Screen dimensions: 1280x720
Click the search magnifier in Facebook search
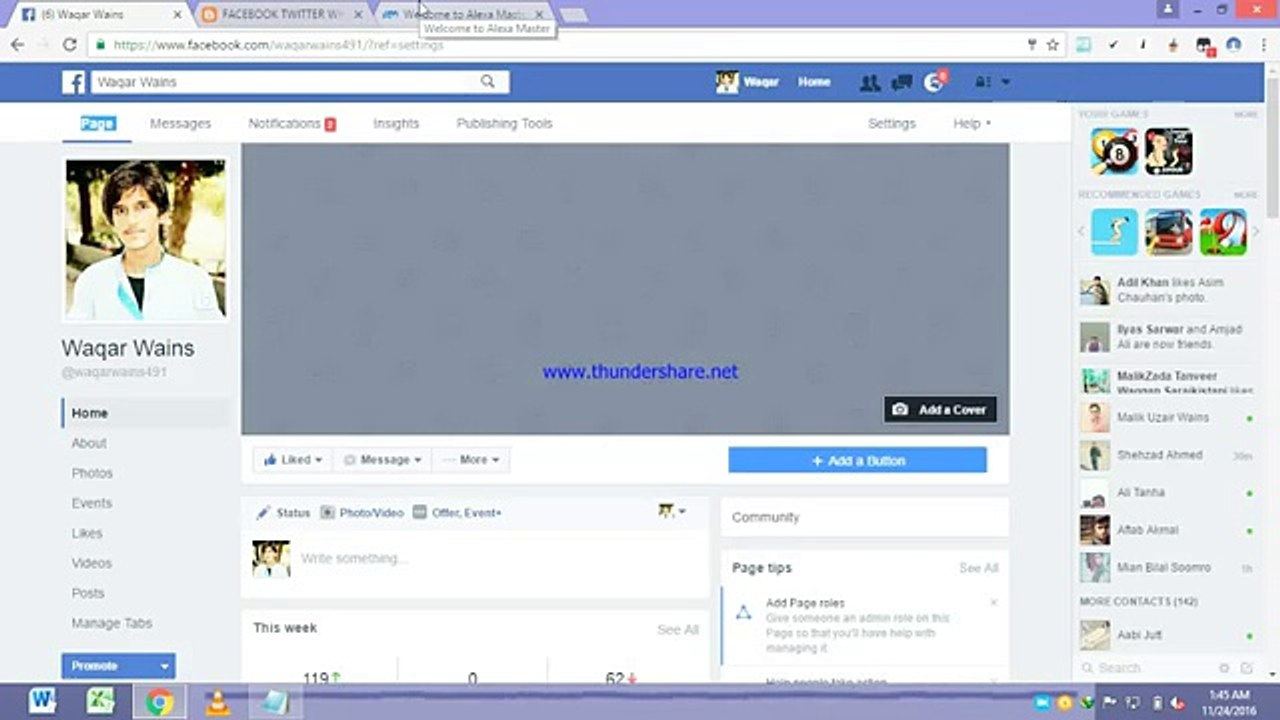(488, 82)
